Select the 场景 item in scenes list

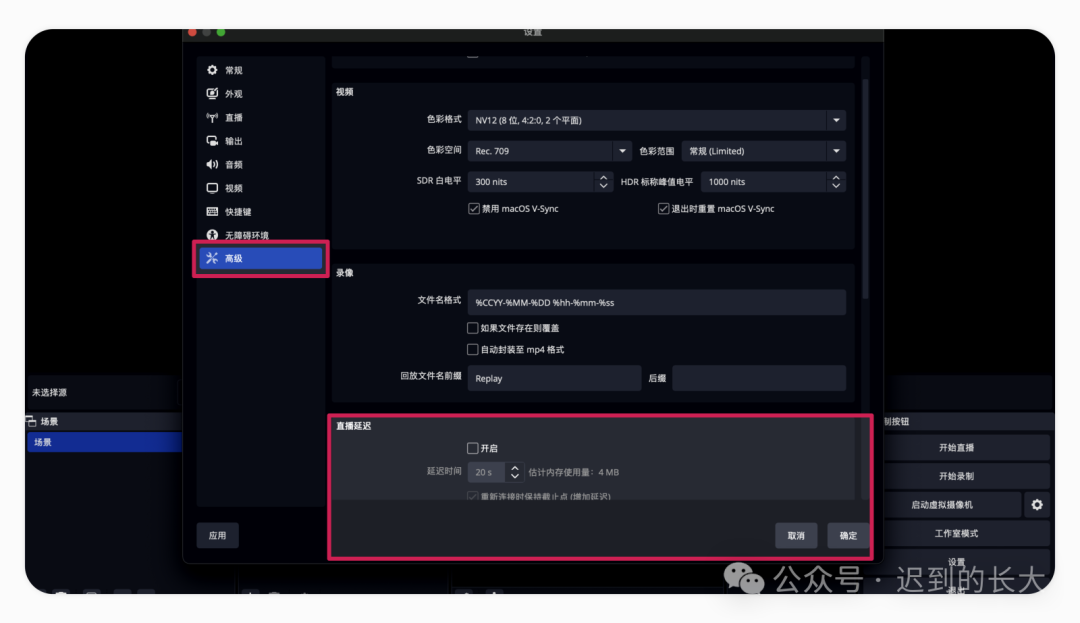(x=104, y=442)
